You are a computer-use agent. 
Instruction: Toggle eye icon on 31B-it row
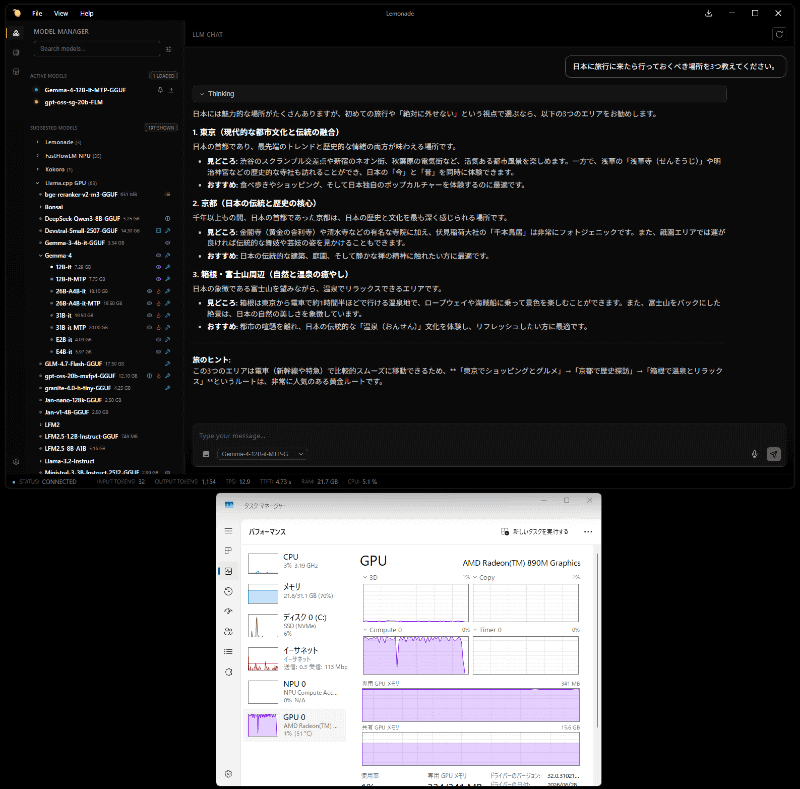point(149,315)
